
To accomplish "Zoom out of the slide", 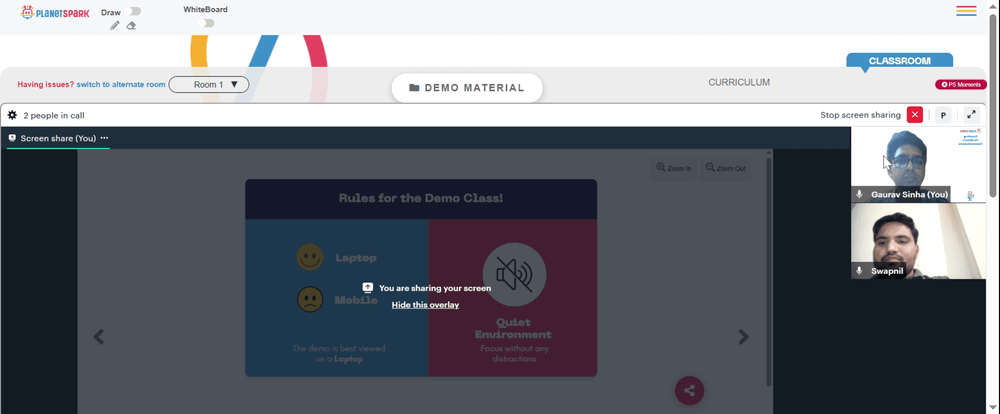I will 724,168.
